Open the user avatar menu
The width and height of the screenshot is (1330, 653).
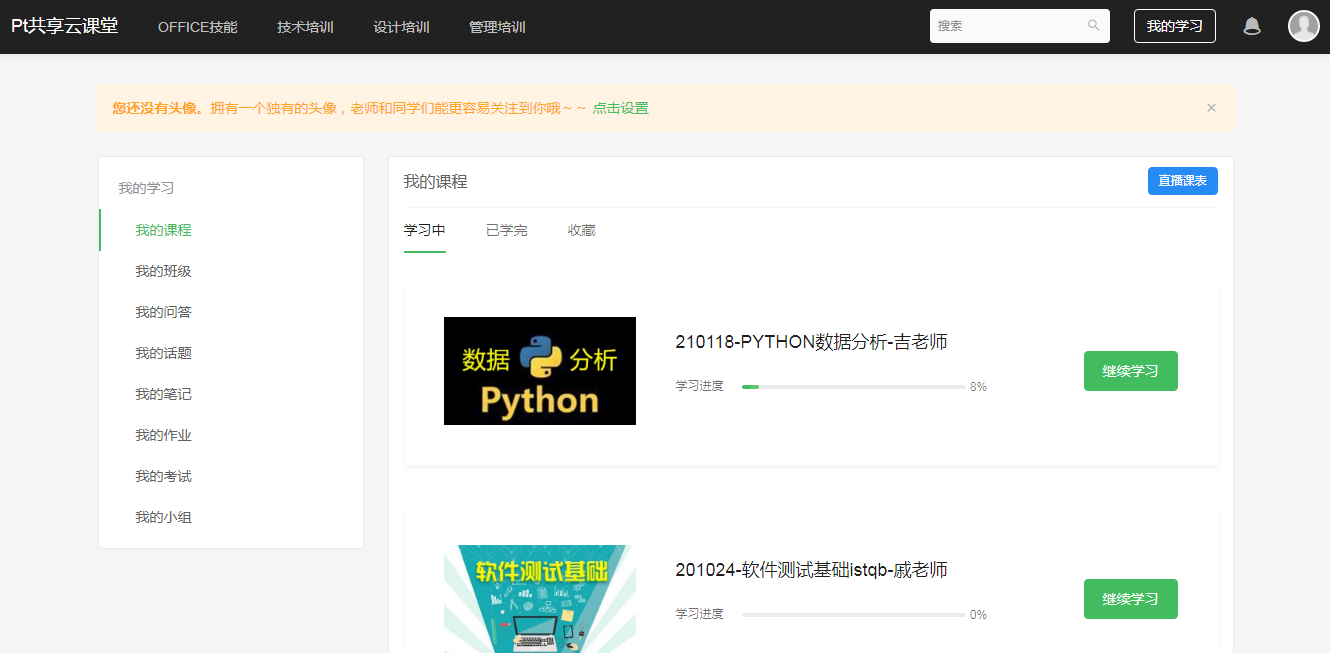click(1304, 26)
